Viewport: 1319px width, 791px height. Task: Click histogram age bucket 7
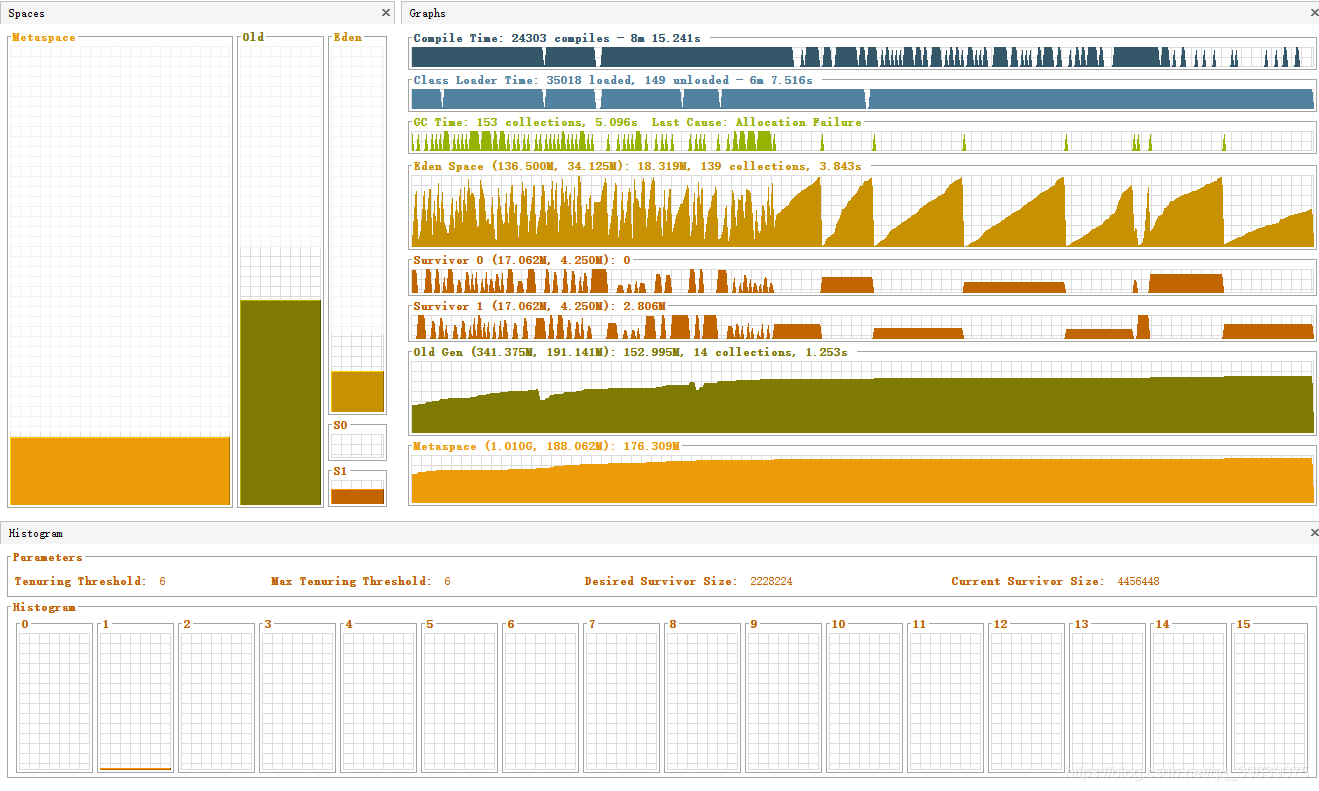pos(621,701)
